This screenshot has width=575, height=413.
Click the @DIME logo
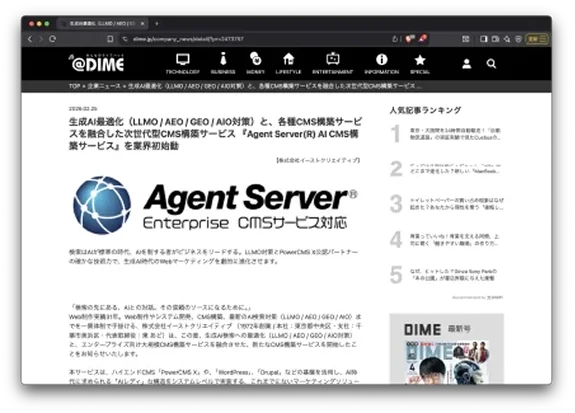pos(96,63)
